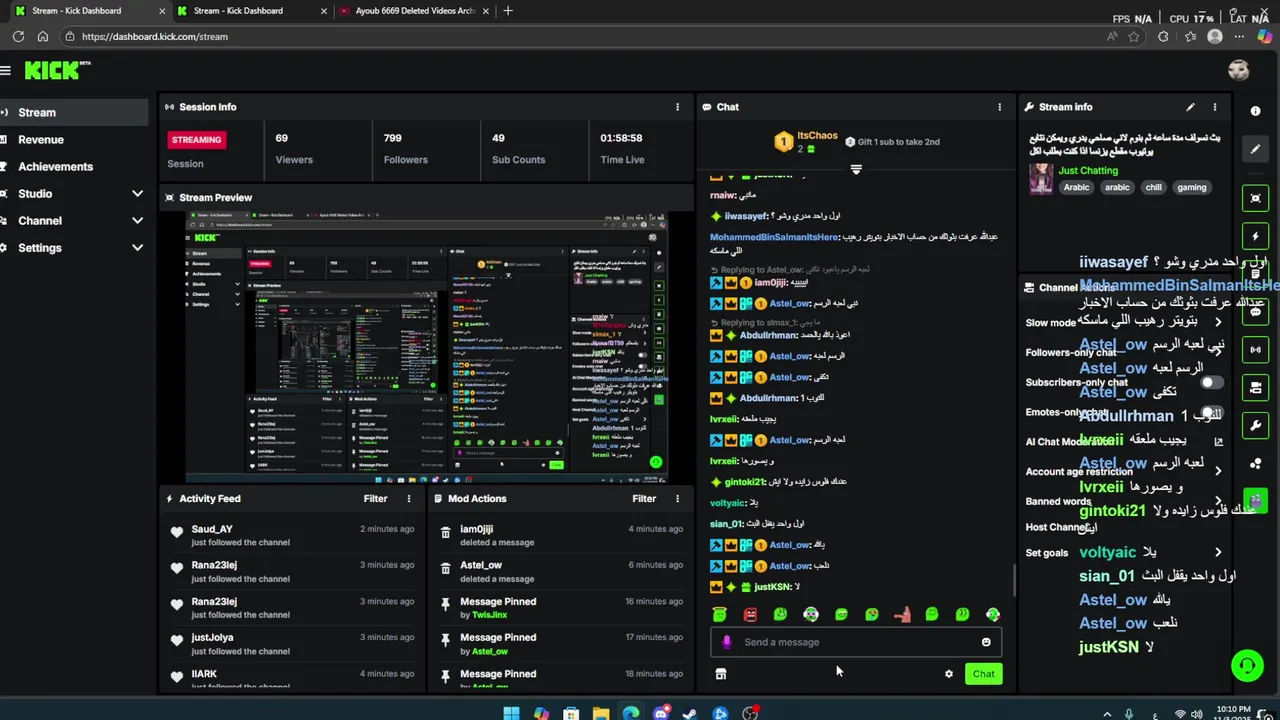Viewport: 1280px width, 720px height.
Task: Click ItsChaos top gifter name
Action: 818,136
